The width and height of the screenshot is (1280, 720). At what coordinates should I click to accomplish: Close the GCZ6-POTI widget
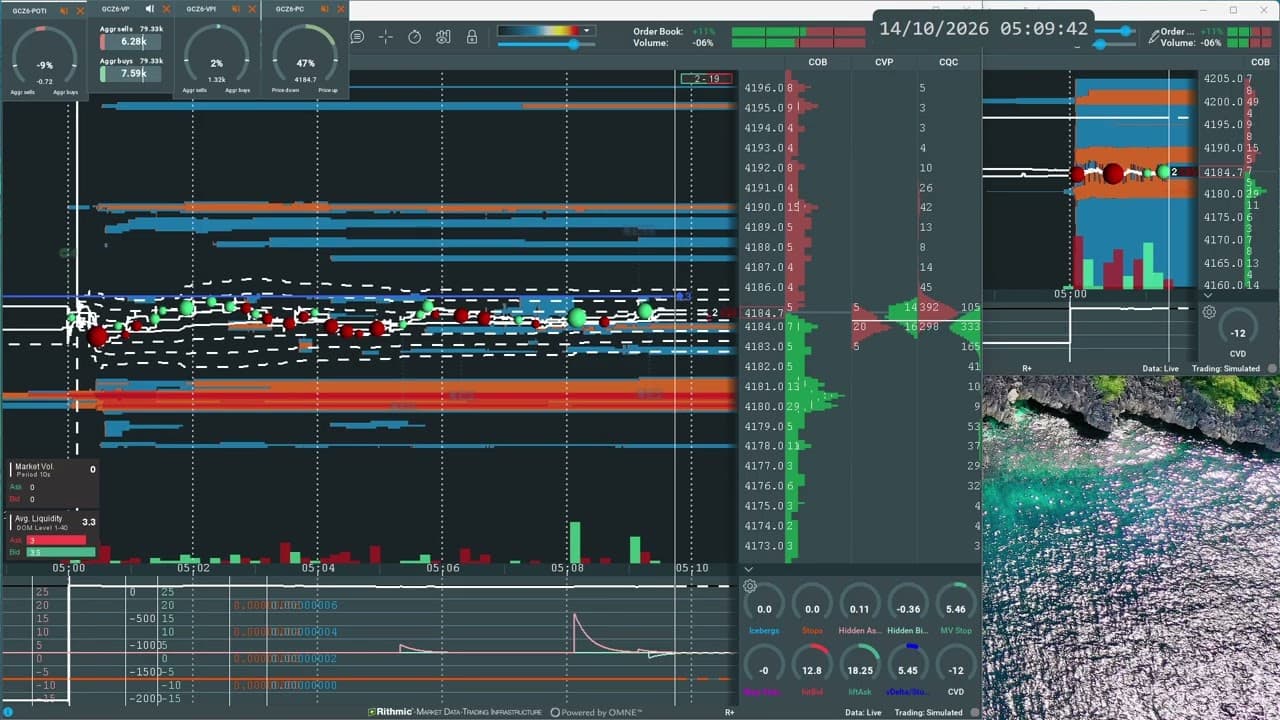(80, 9)
